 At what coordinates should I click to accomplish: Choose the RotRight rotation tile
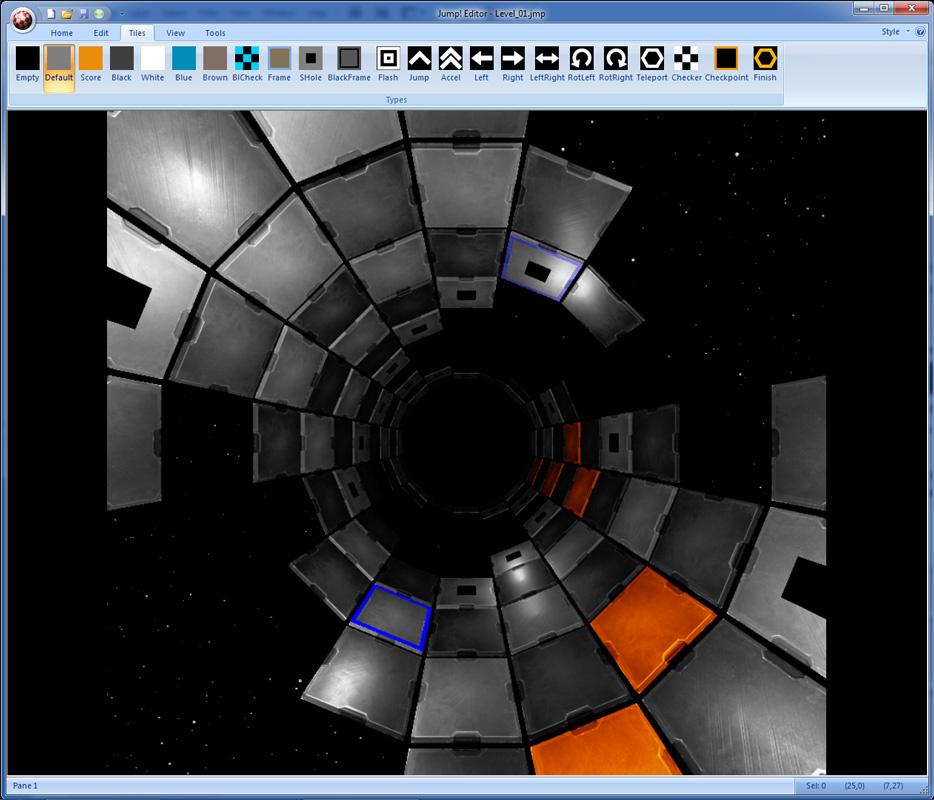(615, 64)
